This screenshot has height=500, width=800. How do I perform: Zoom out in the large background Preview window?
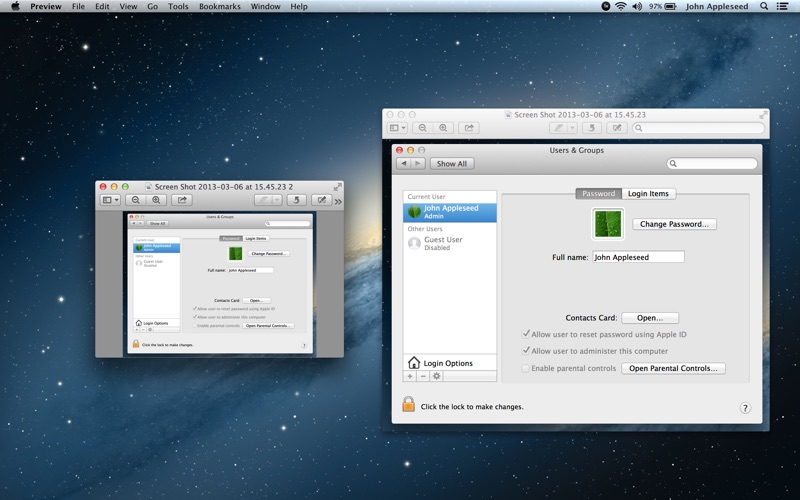(x=422, y=128)
